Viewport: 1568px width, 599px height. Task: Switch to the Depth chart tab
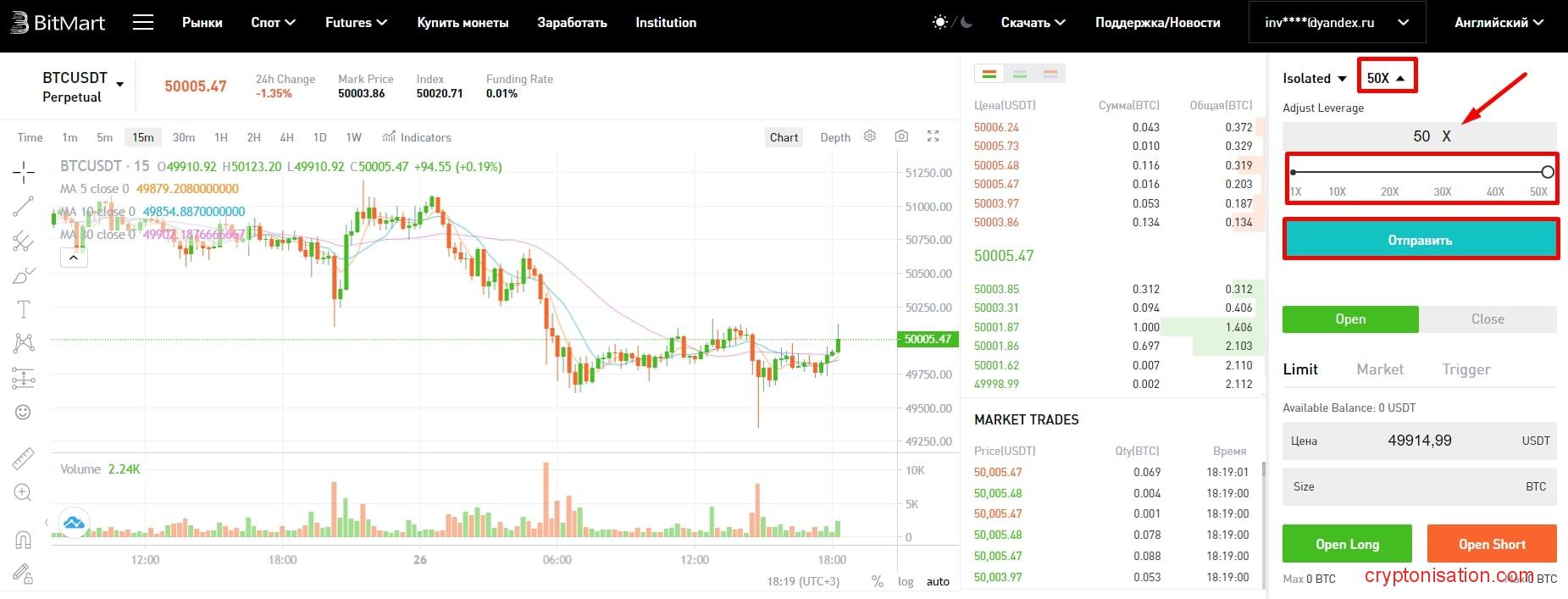point(834,137)
